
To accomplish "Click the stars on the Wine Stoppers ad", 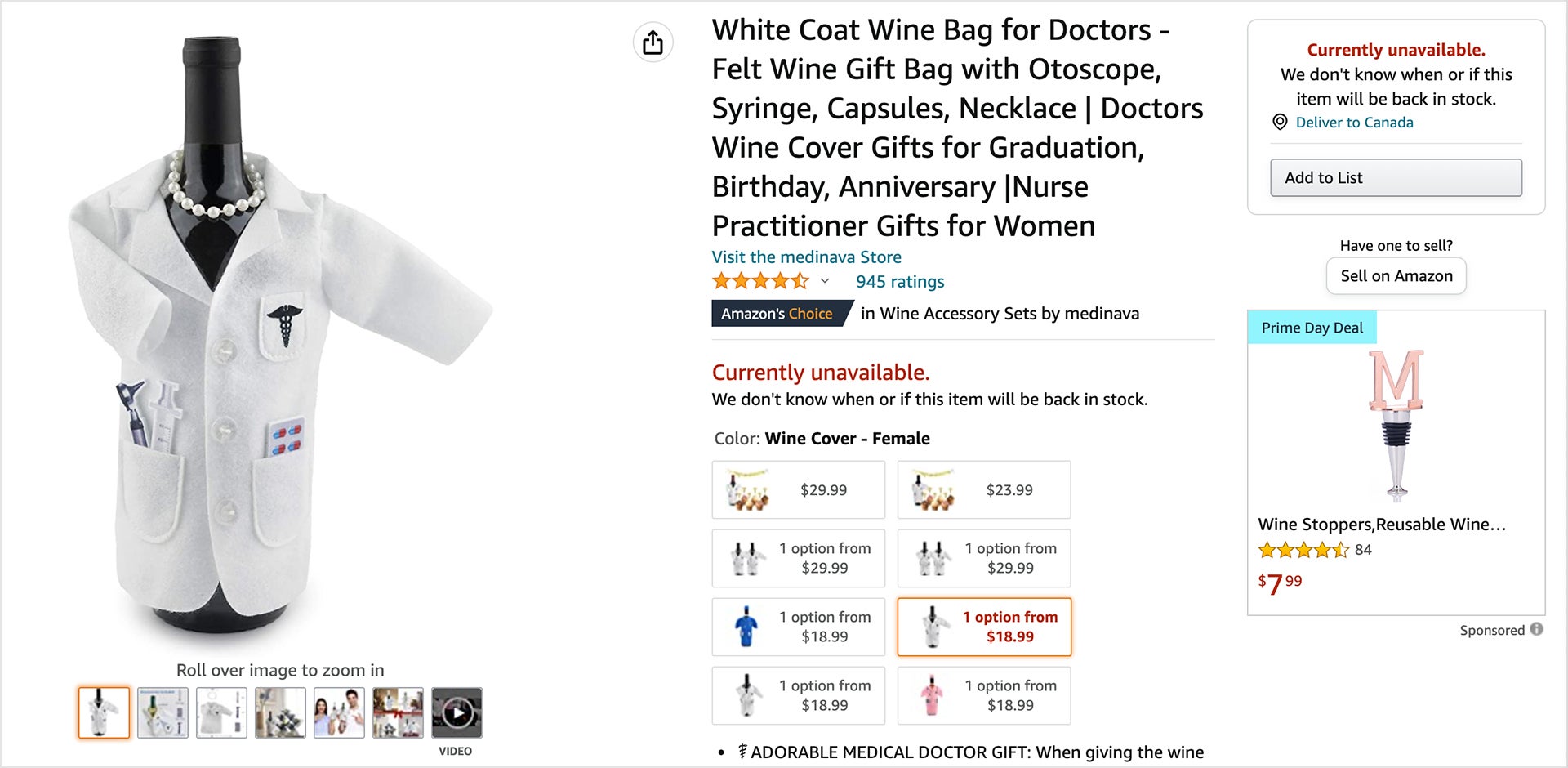I will (1302, 551).
